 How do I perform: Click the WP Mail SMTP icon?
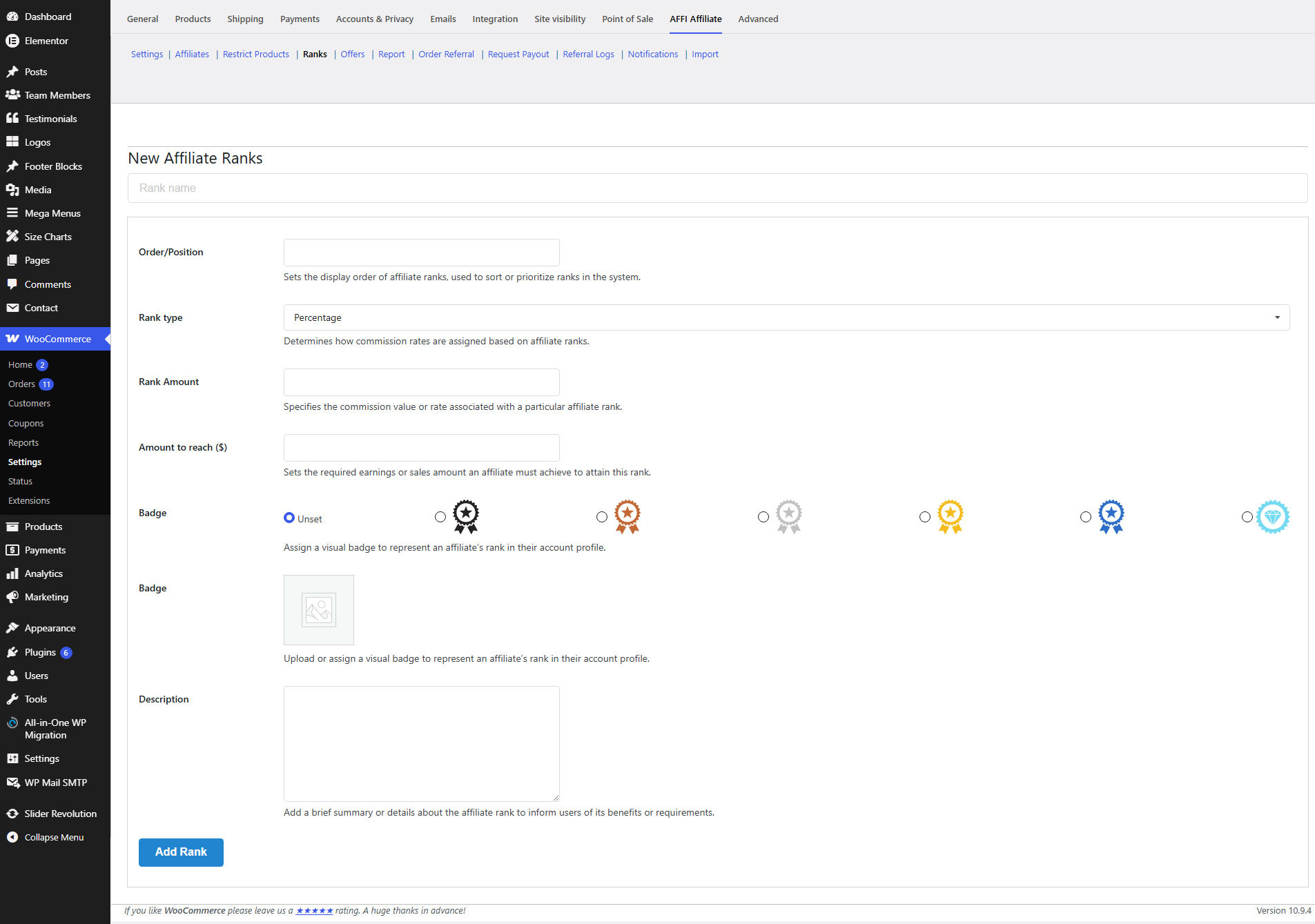tap(12, 783)
